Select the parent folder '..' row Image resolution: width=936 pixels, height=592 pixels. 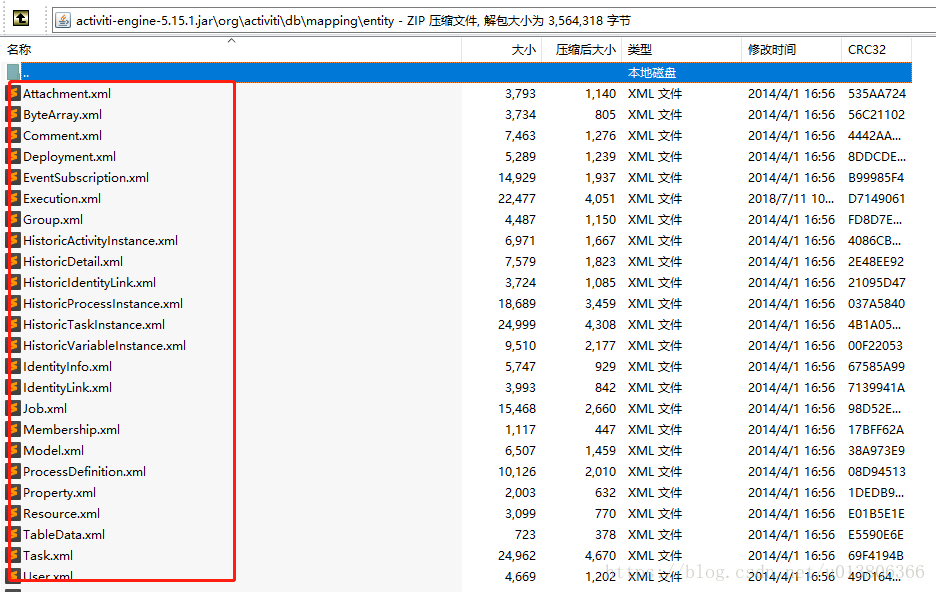(x=460, y=73)
